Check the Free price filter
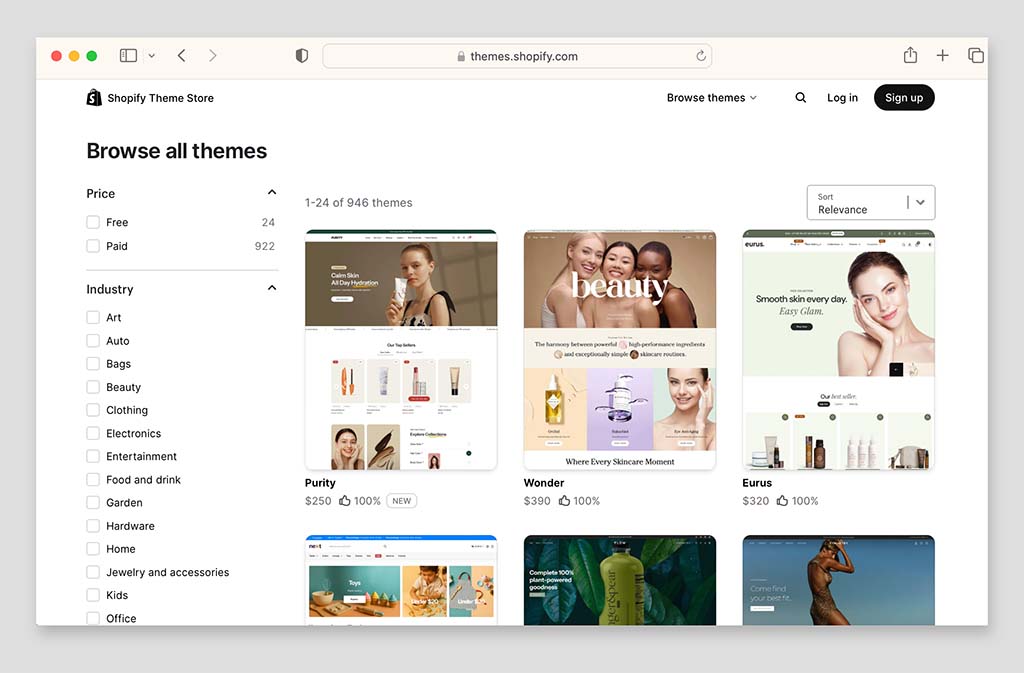Image resolution: width=1024 pixels, height=673 pixels. pos(93,222)
